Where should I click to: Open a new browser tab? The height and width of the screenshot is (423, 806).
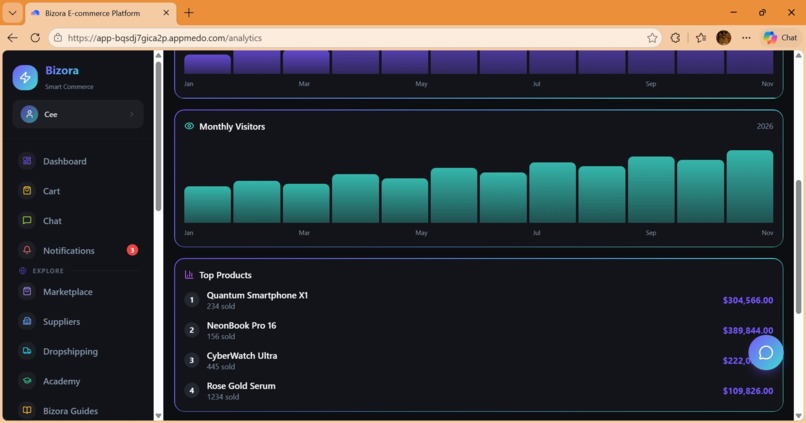(x=189, y=13)
